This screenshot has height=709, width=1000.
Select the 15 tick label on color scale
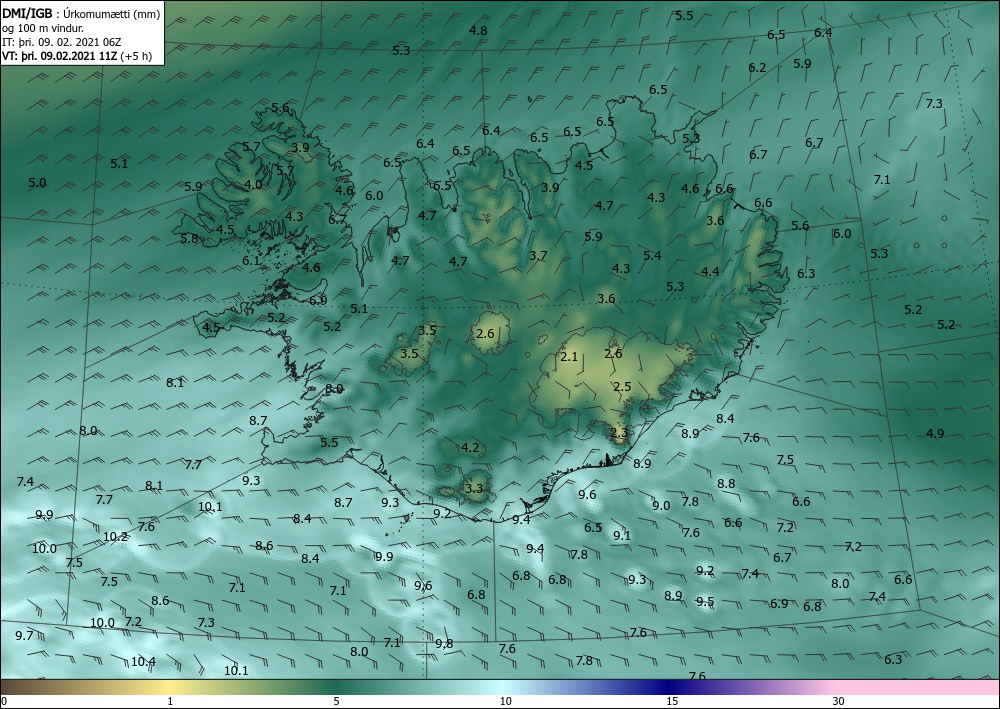click(672, 701)
